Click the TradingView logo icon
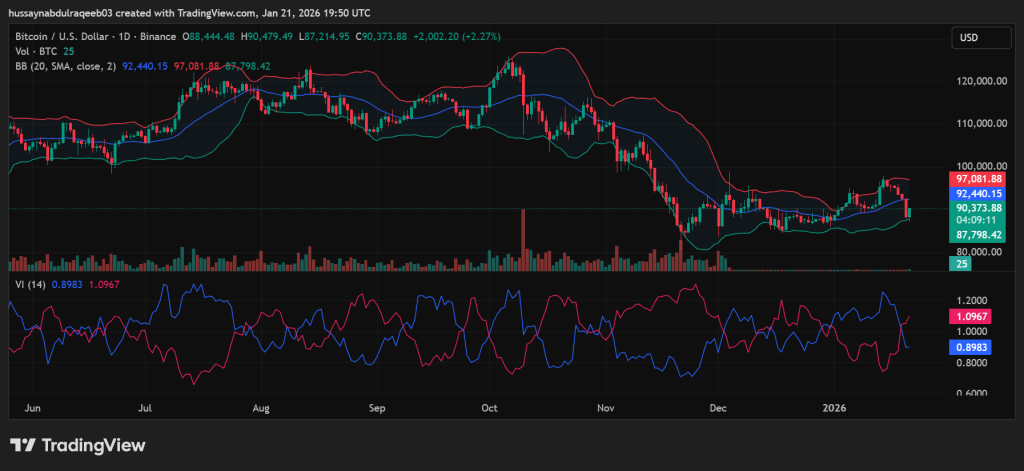The height and width of the screenshot is (471, 1024). (x=23, y=446)
